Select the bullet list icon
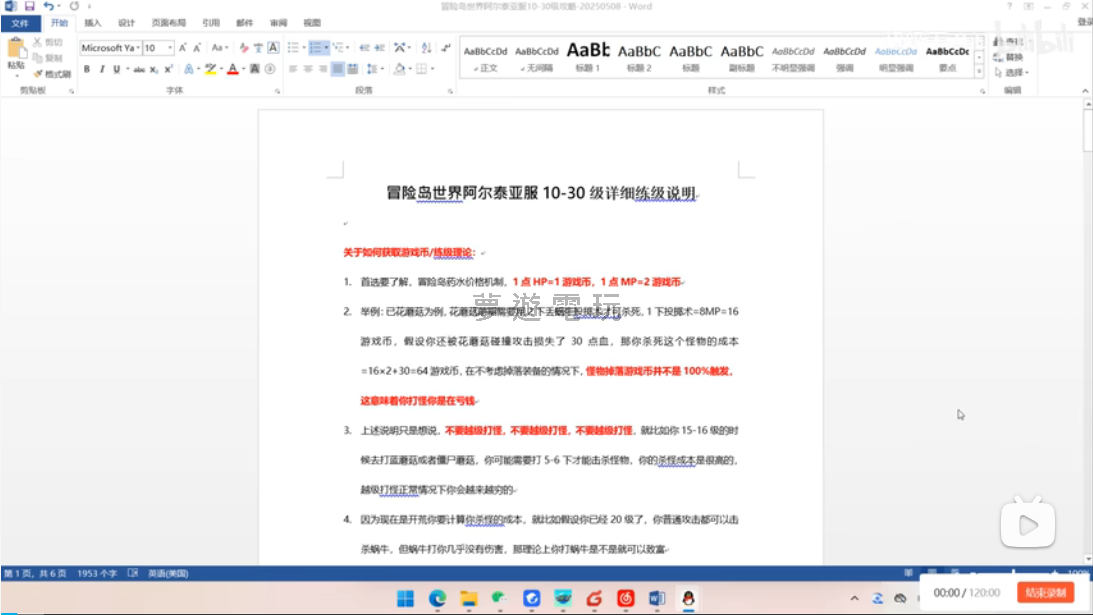Screen dimensions: 1093x615 [x=292, y=47]
